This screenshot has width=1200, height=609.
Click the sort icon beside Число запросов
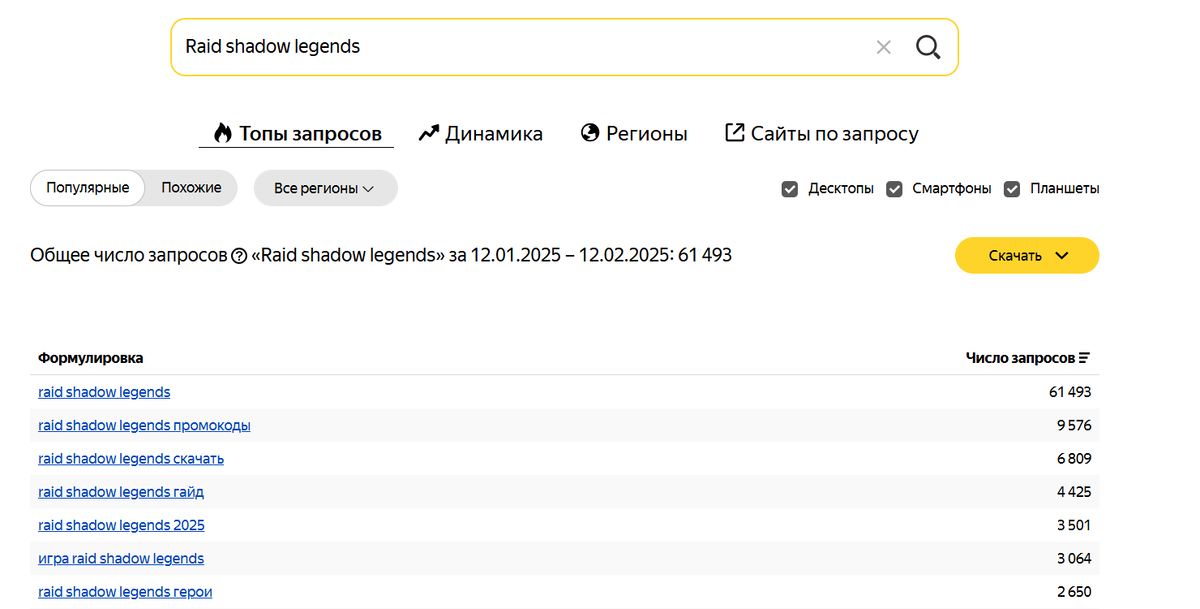click(x=1085, y=358)
